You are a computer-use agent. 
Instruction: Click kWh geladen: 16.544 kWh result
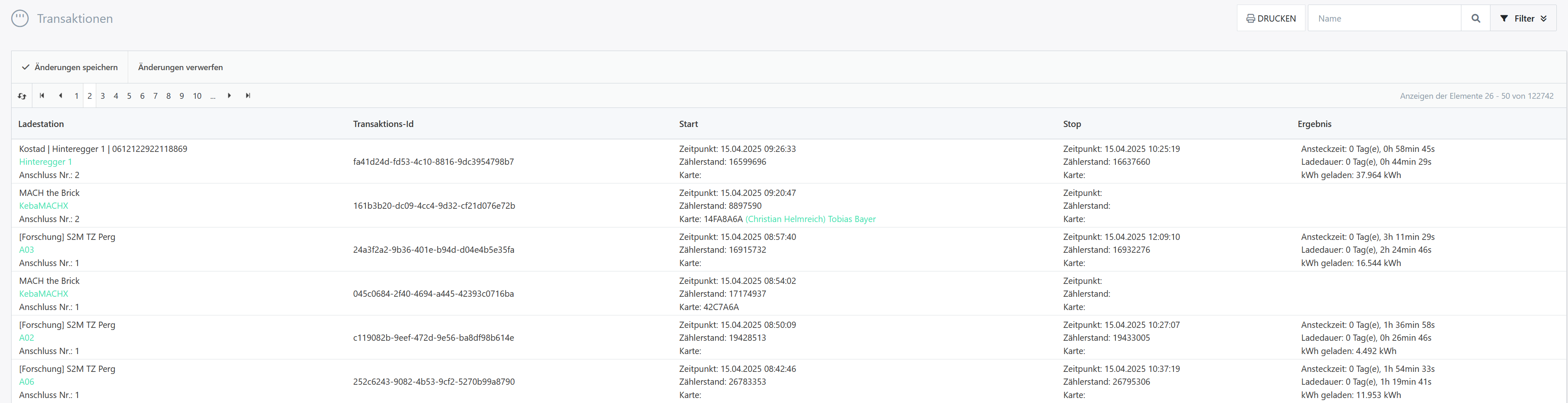tap(1351, 263)
